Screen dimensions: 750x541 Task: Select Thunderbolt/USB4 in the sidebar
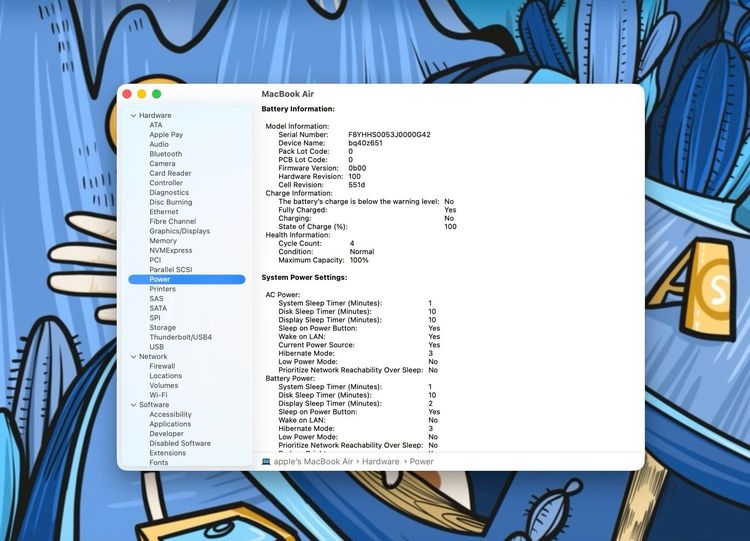(181, 337)
